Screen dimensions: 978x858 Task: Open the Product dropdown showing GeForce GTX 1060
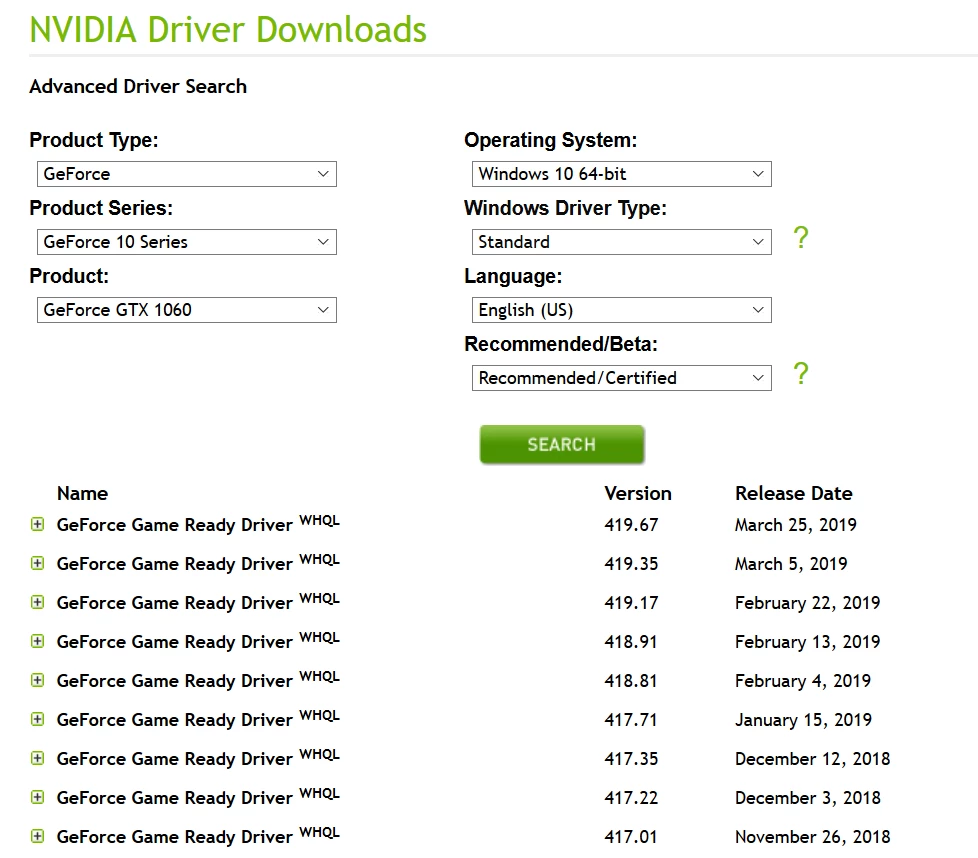point(186,310)
